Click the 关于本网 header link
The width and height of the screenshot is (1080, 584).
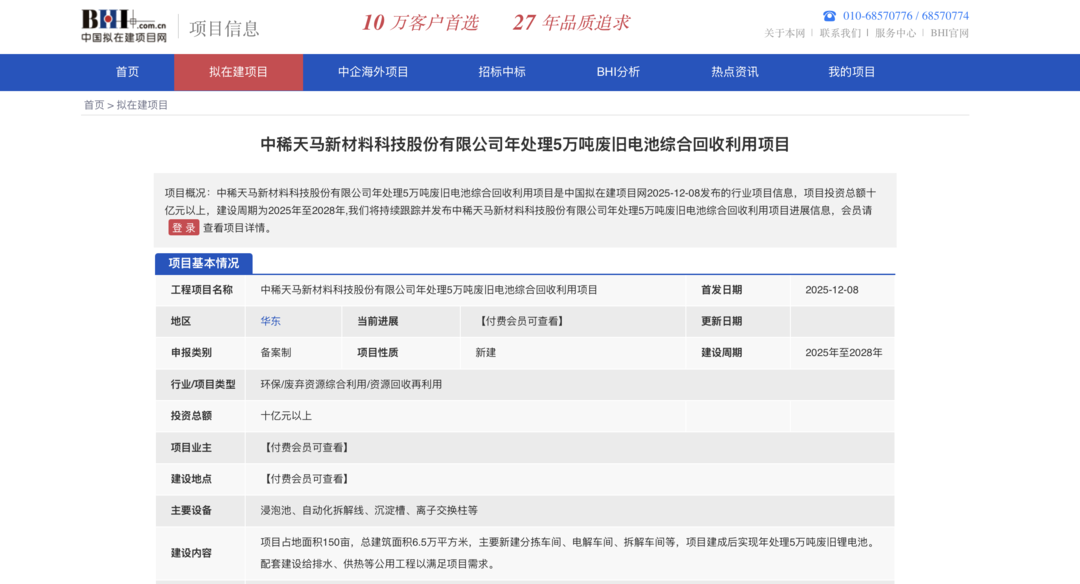click(x=785, y=33)
